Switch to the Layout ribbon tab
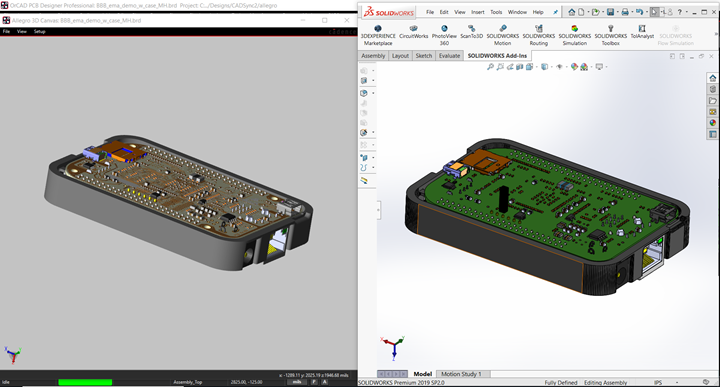This screenshot has height=387, width=720. tap(400, 56)
